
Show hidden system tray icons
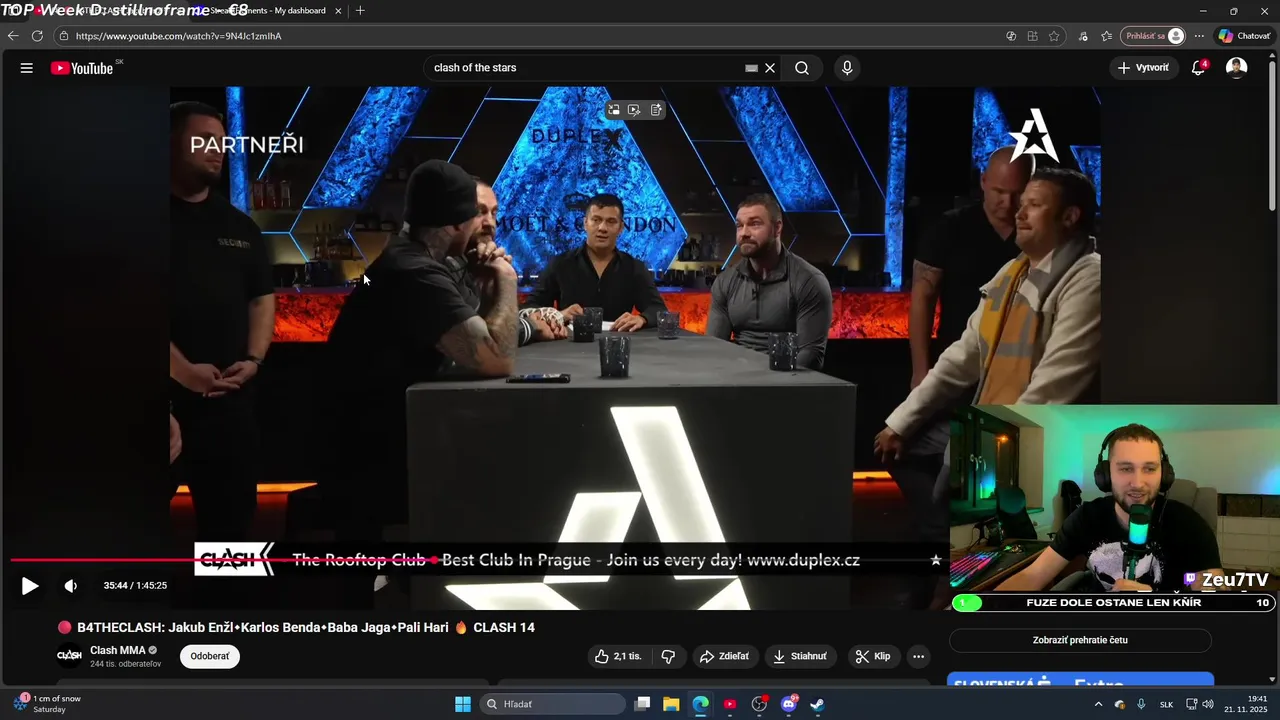click(1098, 704)
